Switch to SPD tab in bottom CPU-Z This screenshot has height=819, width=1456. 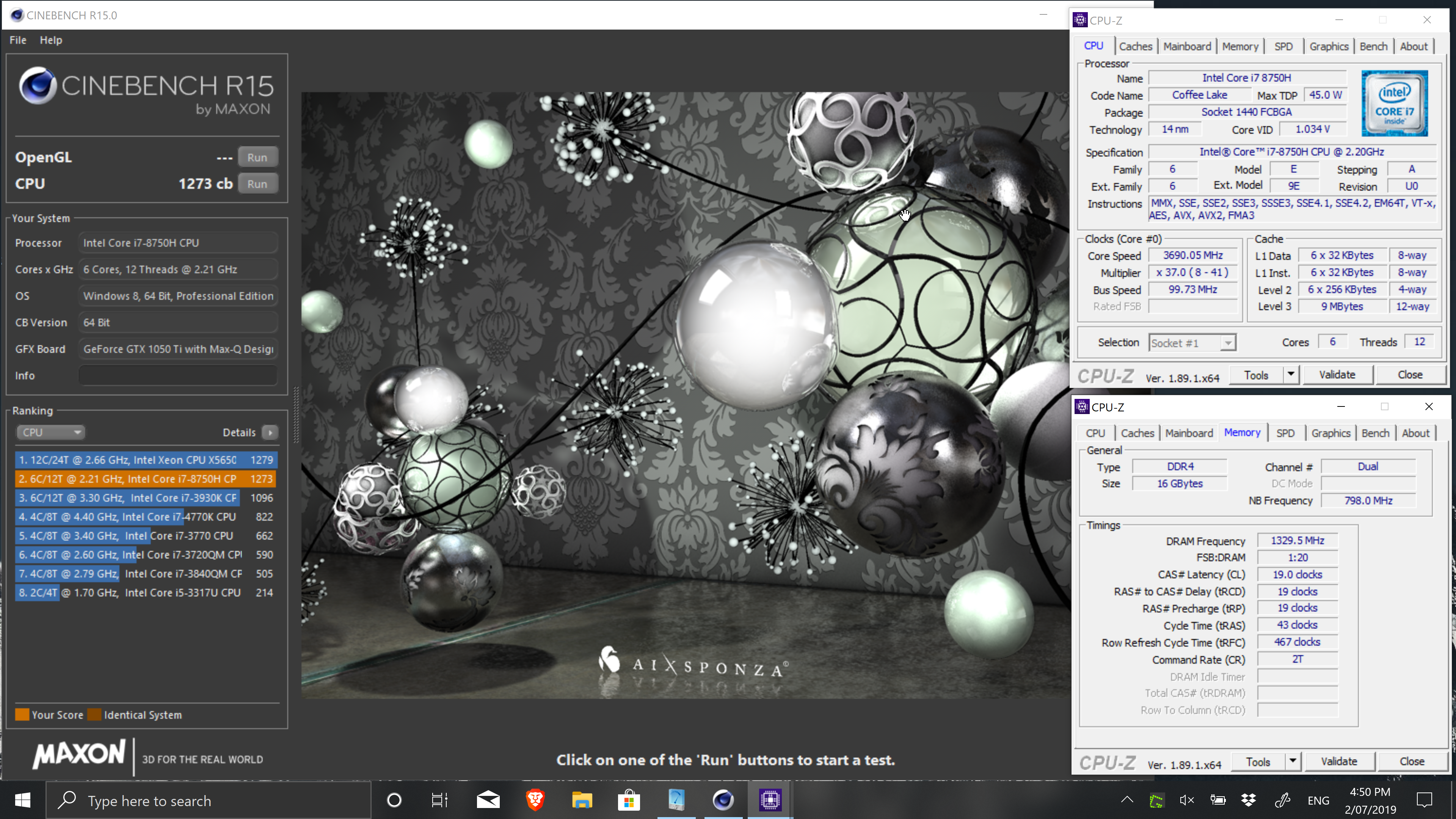1285,433
